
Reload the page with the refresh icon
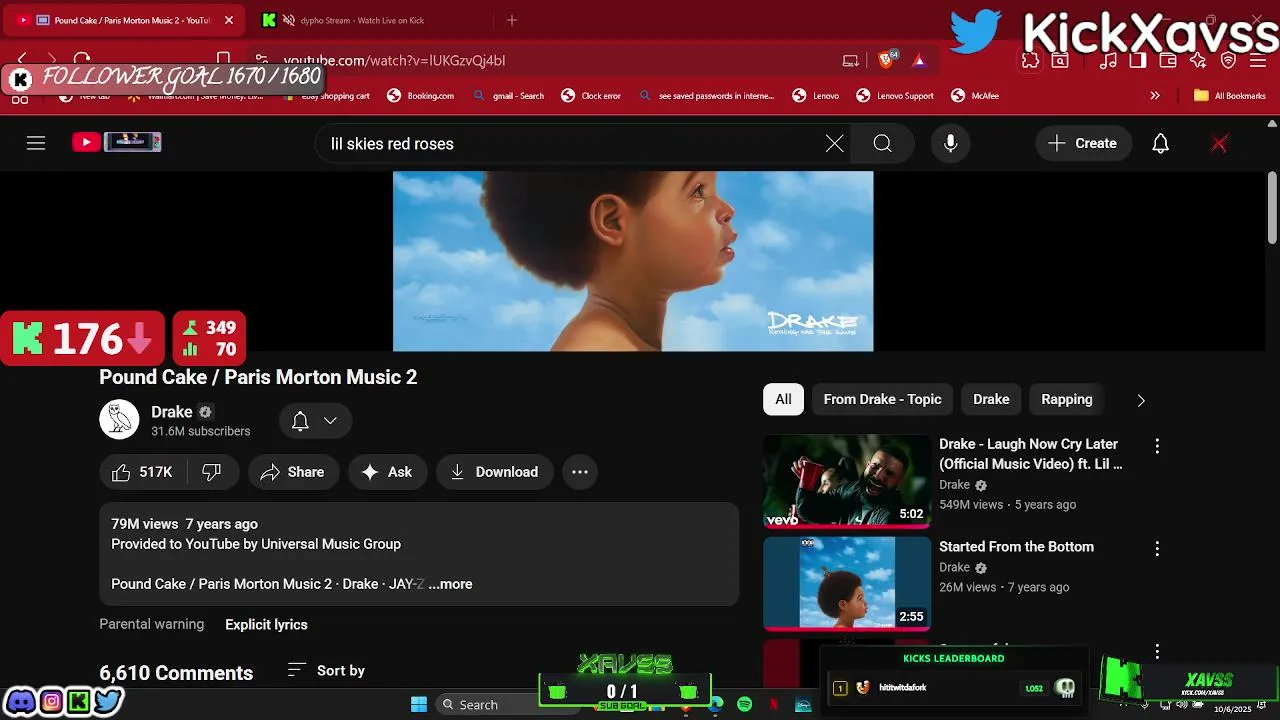82,59
